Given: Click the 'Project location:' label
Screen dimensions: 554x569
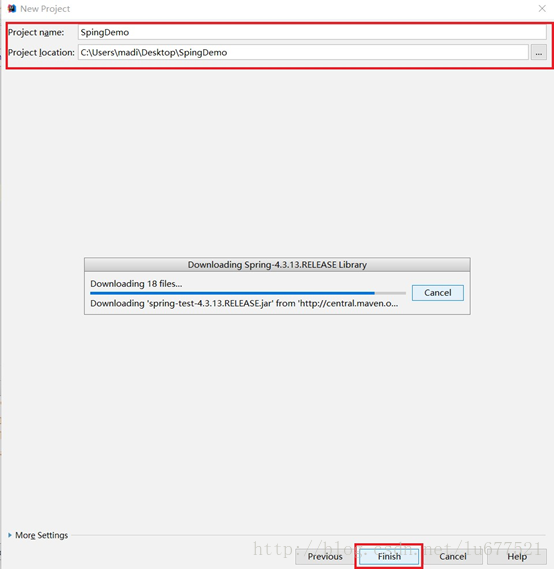Looking at the screenshot, I should pyautogui.click(x=41, y=53).
